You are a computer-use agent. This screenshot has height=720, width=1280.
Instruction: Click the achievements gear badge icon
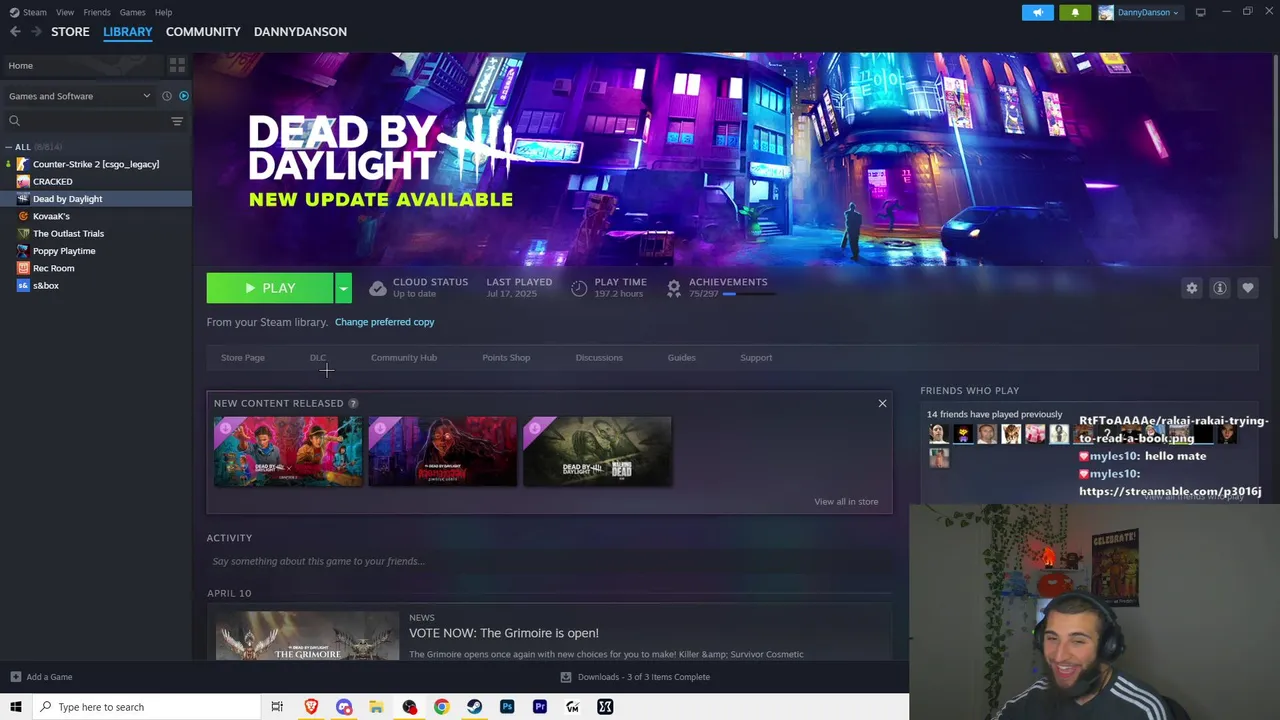tap(674, 288)
